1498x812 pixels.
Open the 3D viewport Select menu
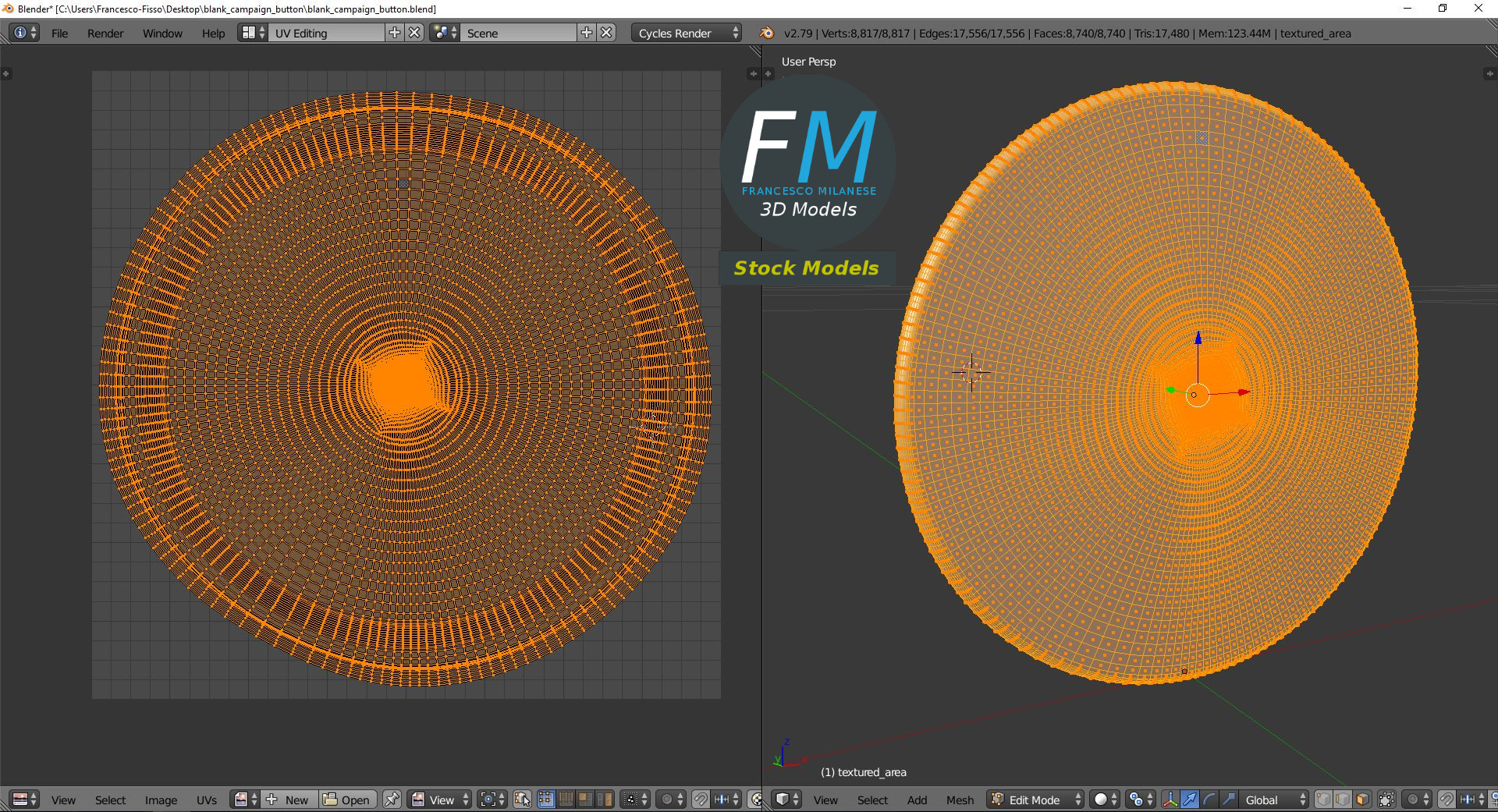tap(872, 800)
